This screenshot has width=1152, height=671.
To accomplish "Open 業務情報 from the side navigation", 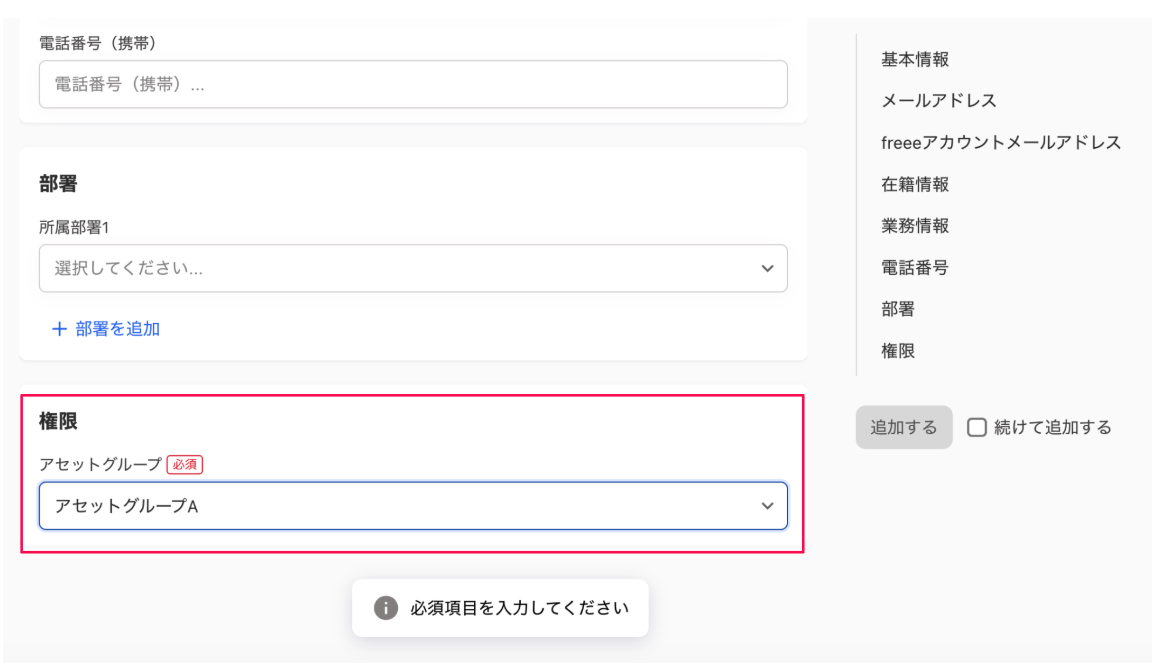I will (914, 226).
